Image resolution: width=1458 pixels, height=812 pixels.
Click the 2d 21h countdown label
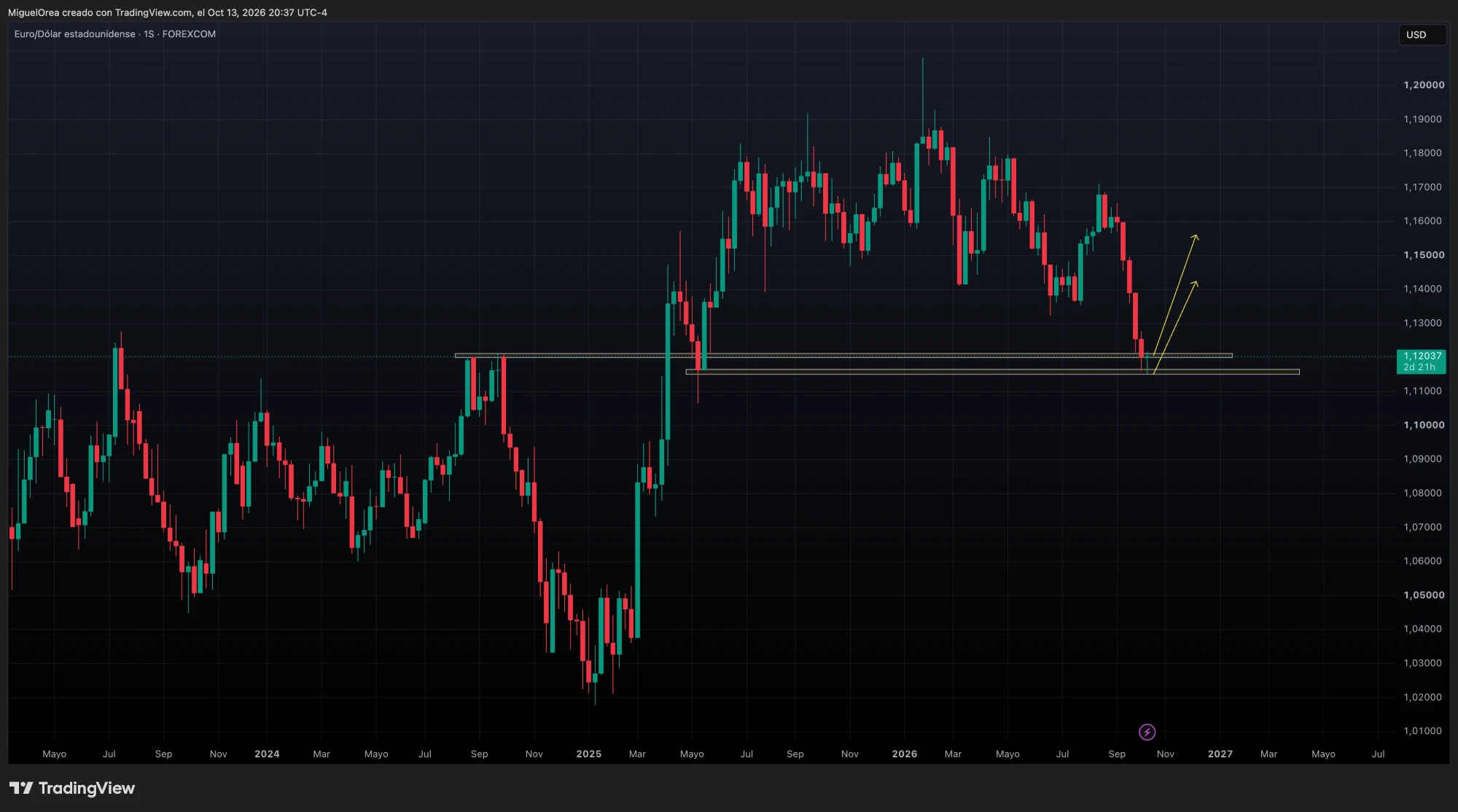1419,367
